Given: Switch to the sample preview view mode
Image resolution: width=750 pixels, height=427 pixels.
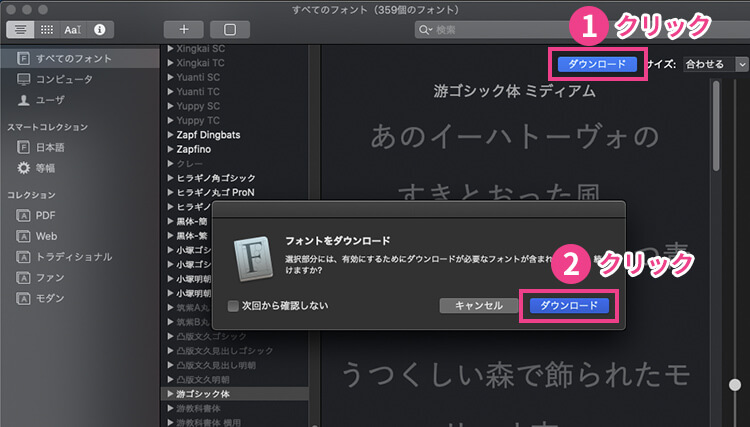Looking at the screenshot, I should point(22,29).
